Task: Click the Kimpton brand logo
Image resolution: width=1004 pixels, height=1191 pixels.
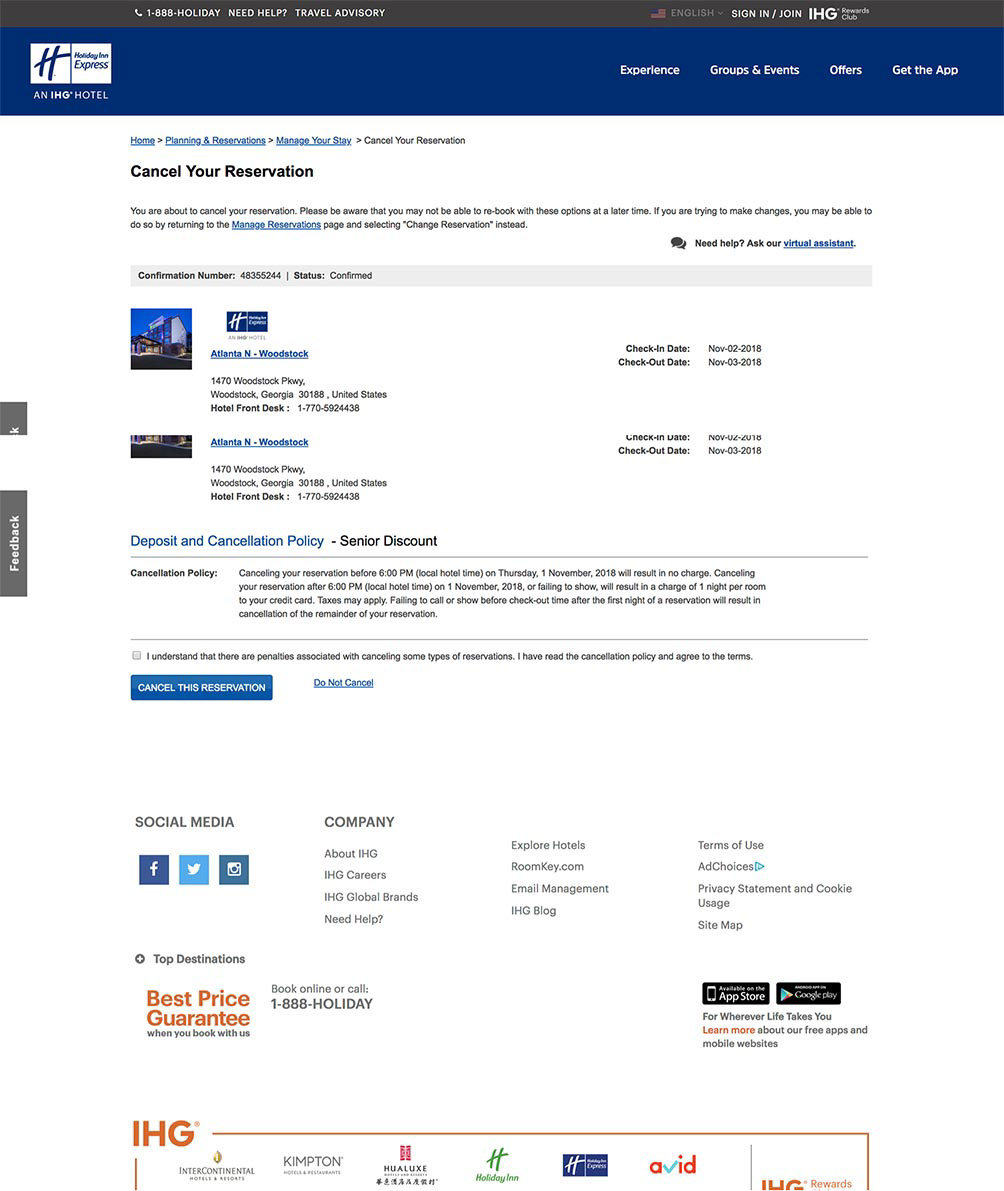Action: (313, 1164)
